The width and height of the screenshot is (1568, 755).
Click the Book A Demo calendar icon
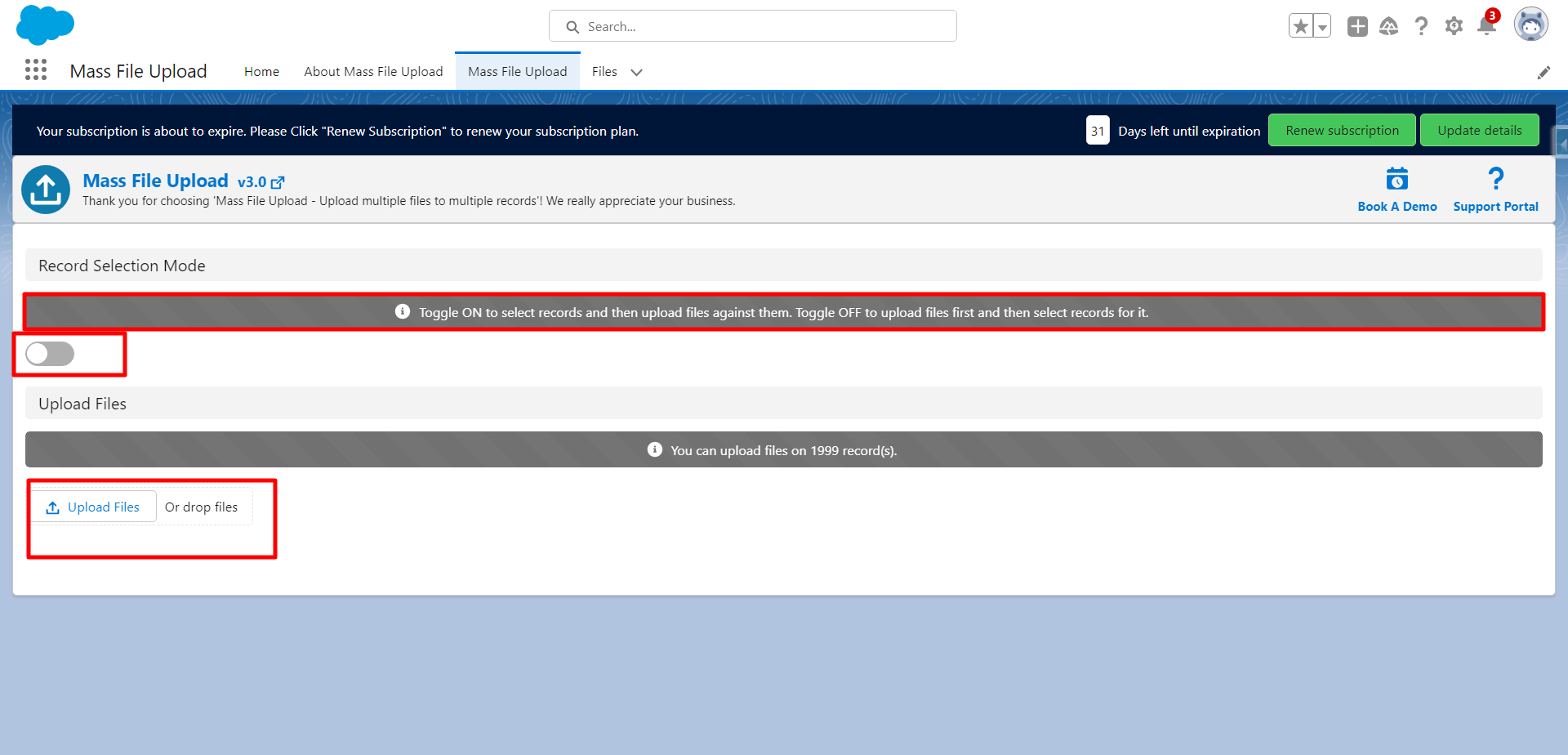pos(1397,178)
